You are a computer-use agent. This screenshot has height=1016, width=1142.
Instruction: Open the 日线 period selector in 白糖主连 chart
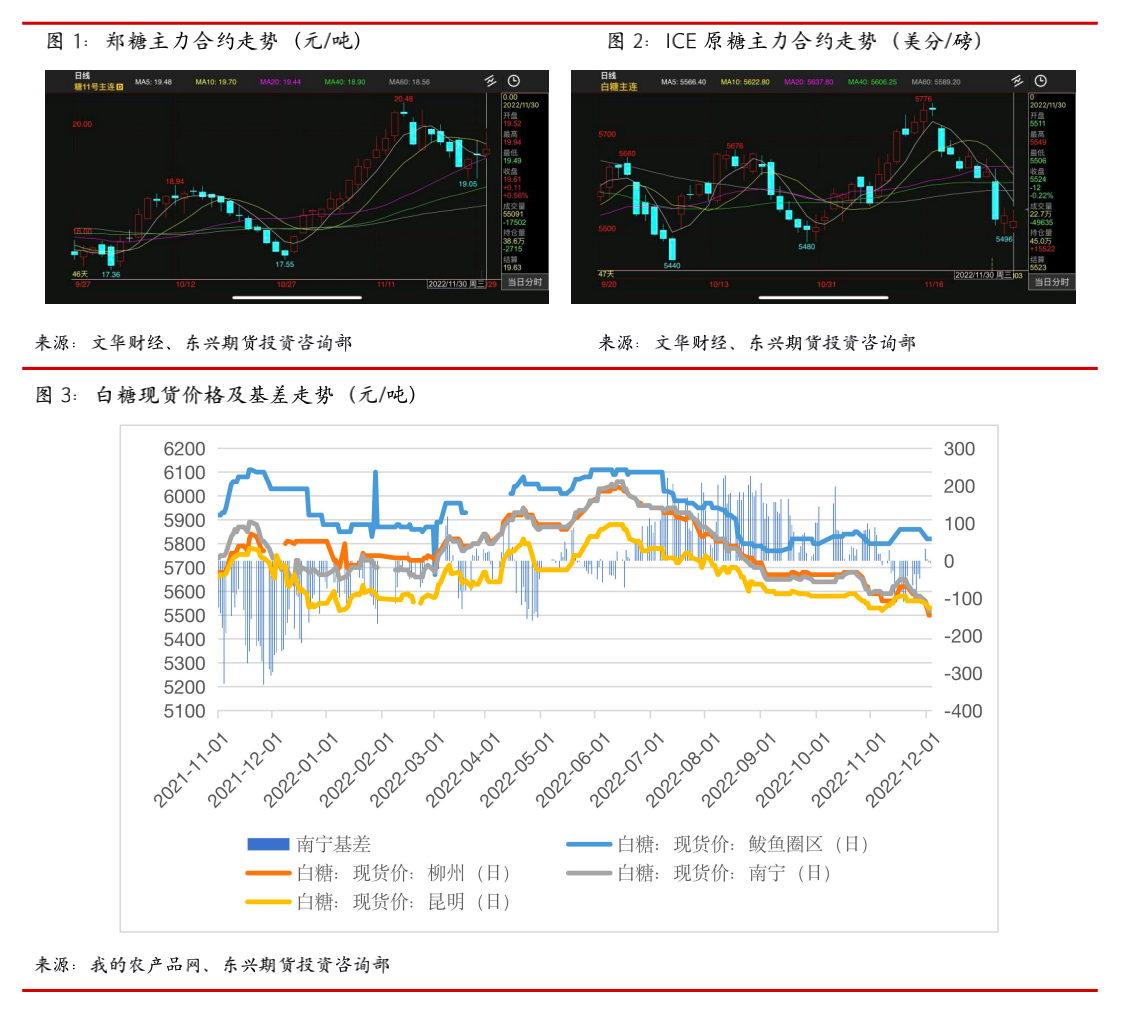coord(608,76)
